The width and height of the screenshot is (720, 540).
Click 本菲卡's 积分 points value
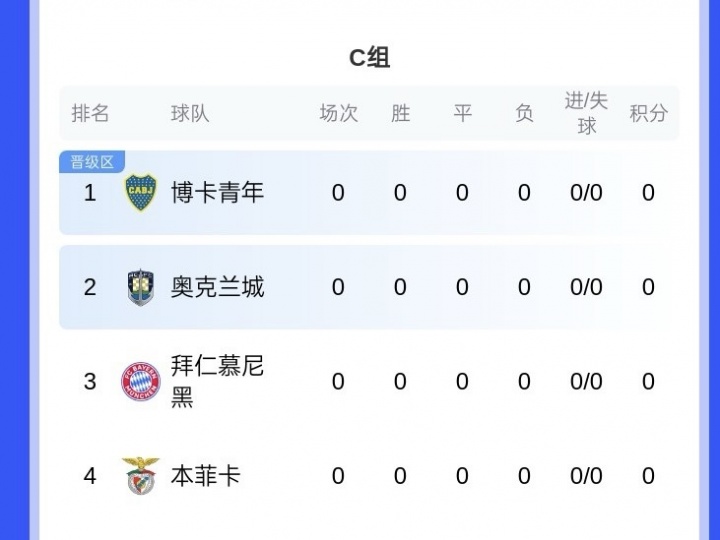[648, 476]
